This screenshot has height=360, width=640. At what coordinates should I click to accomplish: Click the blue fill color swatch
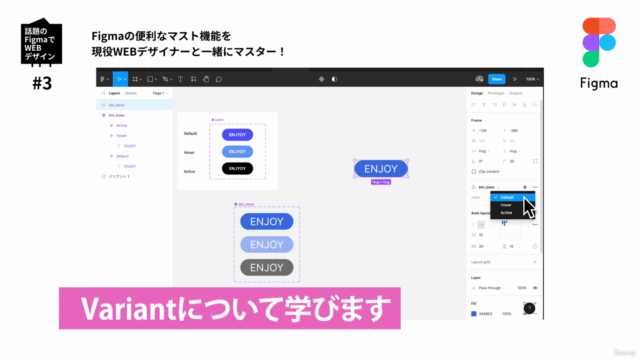(x=474, y=314)
